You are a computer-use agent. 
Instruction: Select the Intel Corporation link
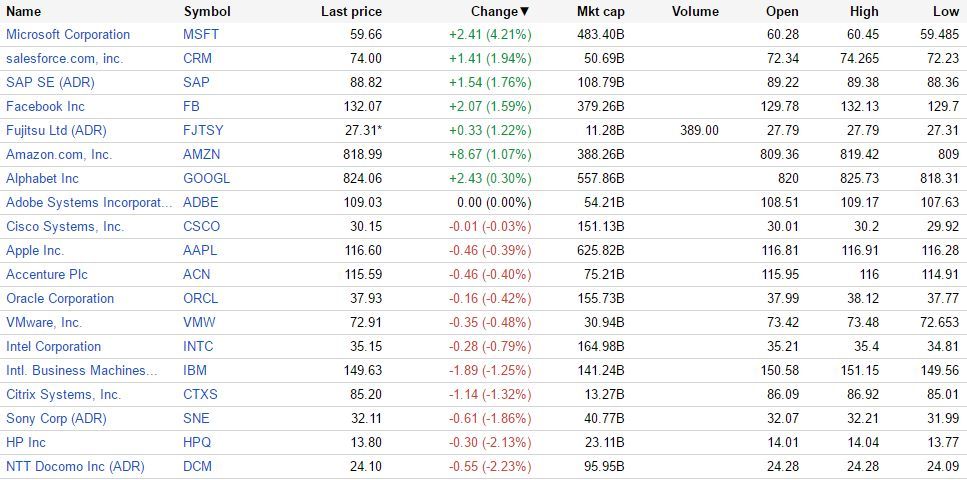54,346
